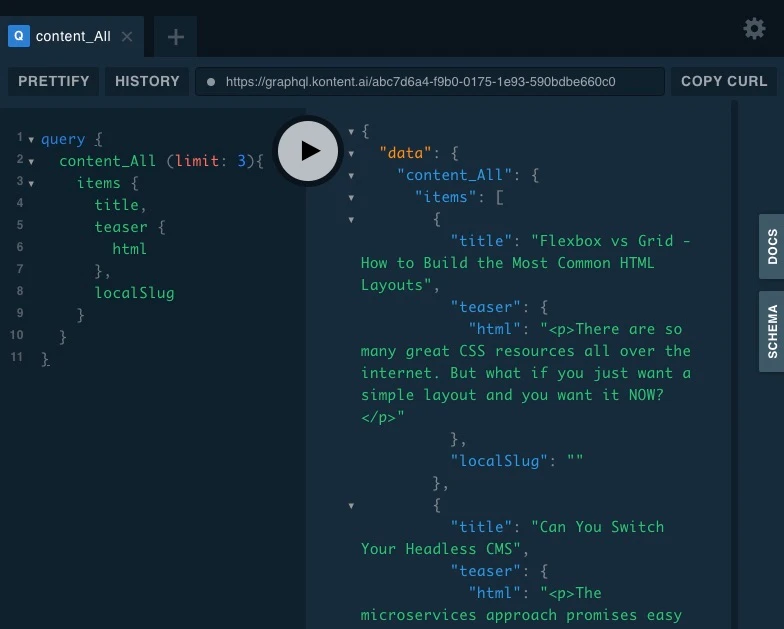Screen dimensions: 784x629
Task: Collapse the "data" object in response
Action: (x=351, y=154)
